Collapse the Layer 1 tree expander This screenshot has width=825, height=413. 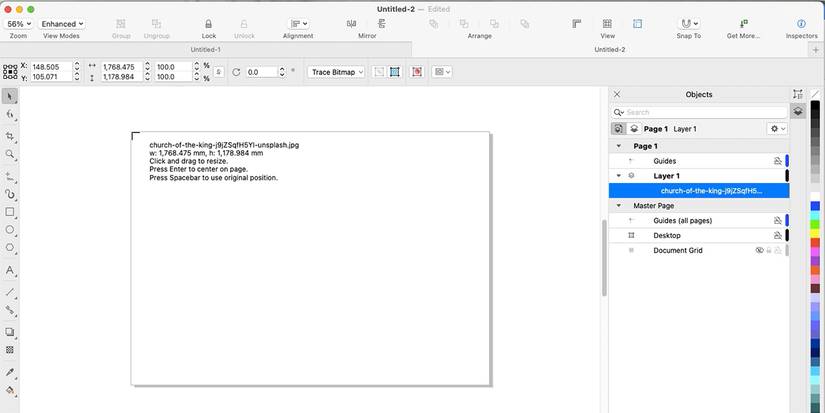point(619,176)
